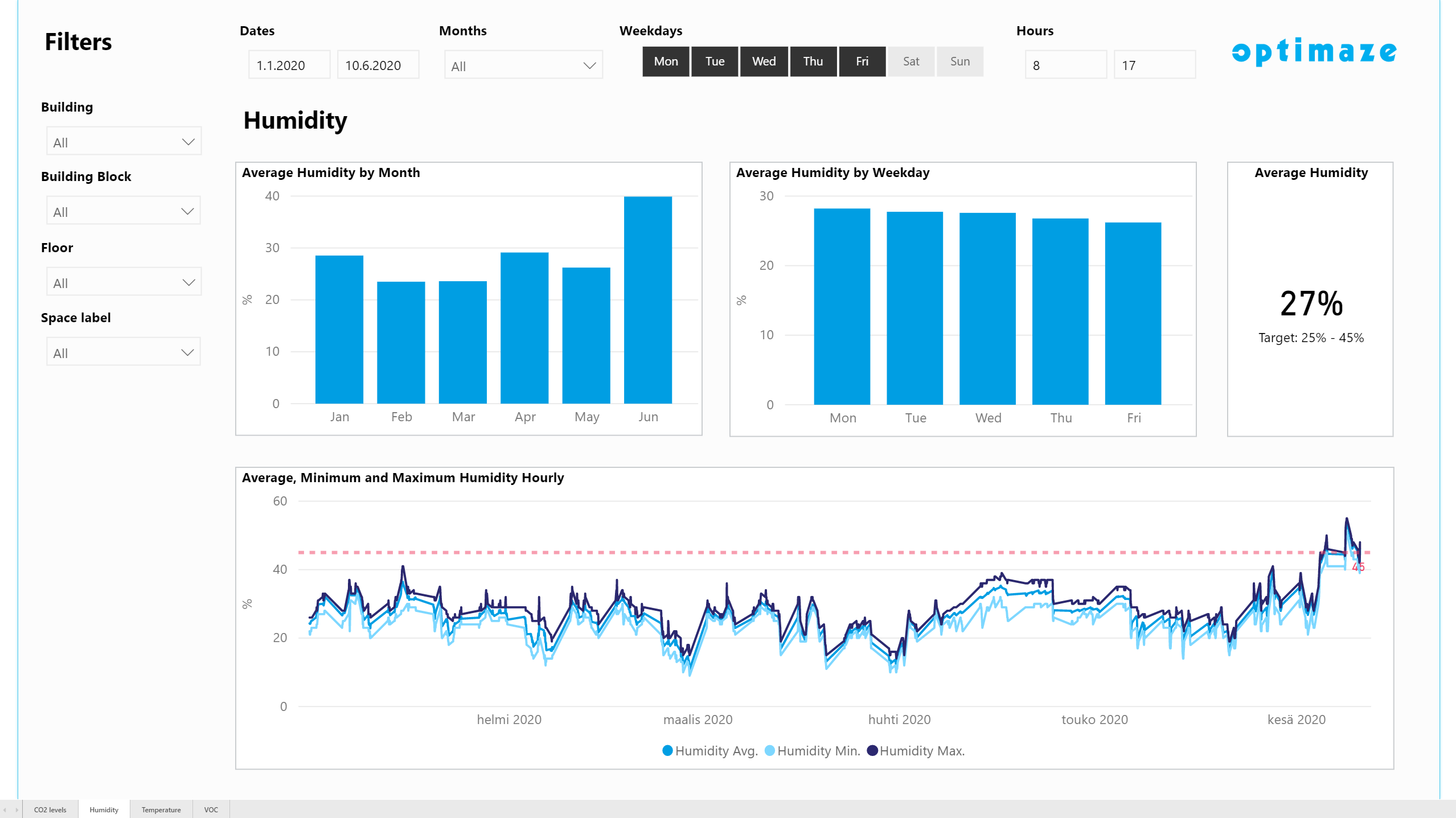Viewport: 1456px width, 818px height.
Task: Deselect the Fri weekday filter
Action: 862,61
